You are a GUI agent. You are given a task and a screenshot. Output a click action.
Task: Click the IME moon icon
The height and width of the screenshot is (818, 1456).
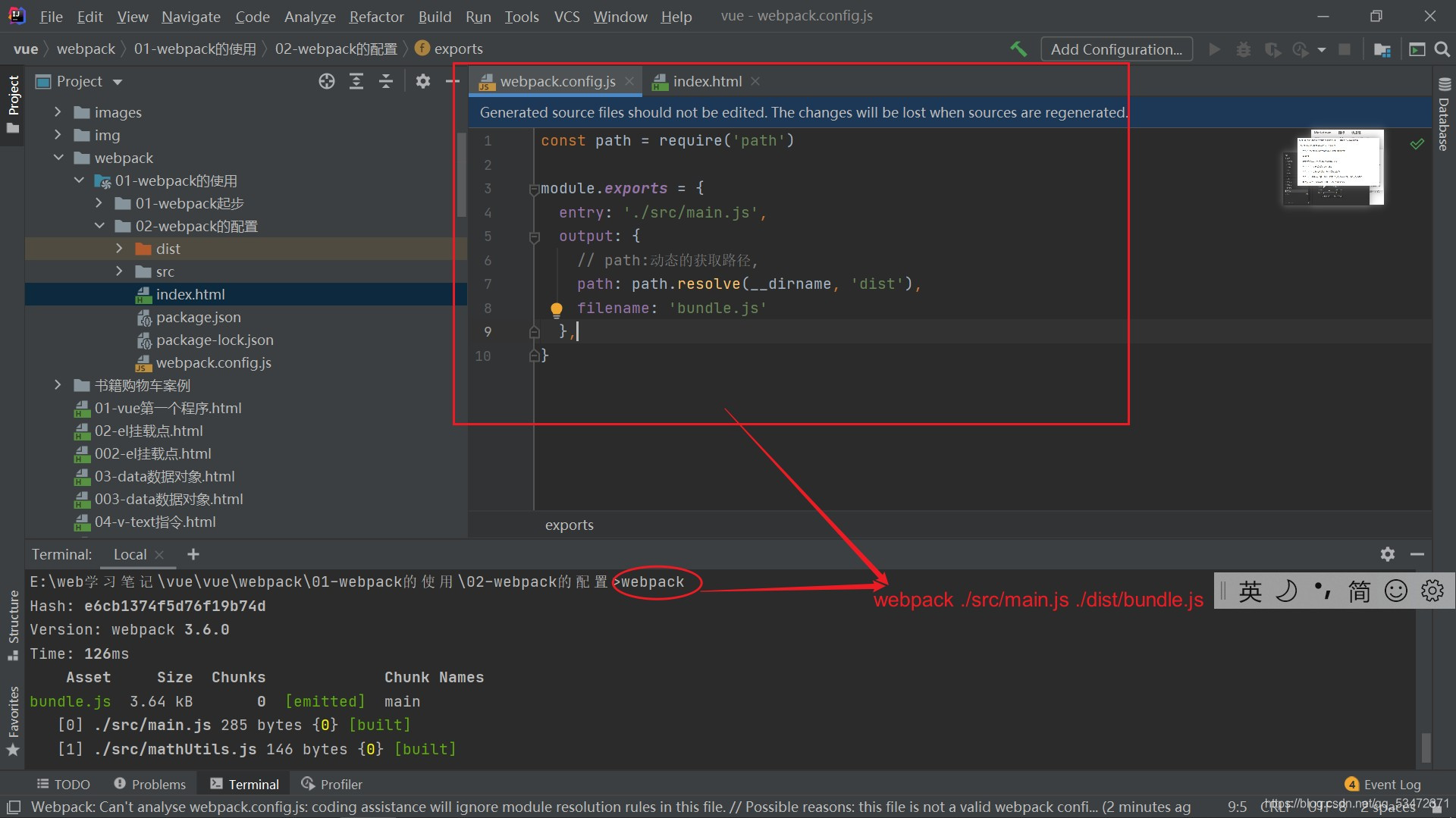tap(1286, 591)
